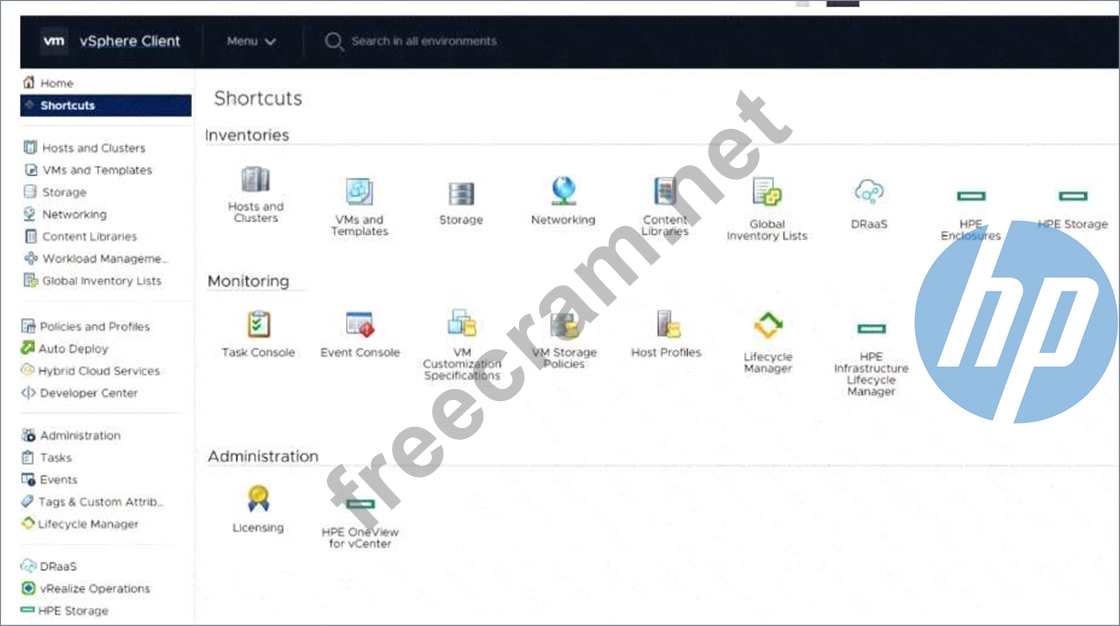Open the Task Console monitoring icon
This screenshot has width=1120, height=626.
(259, 325)
